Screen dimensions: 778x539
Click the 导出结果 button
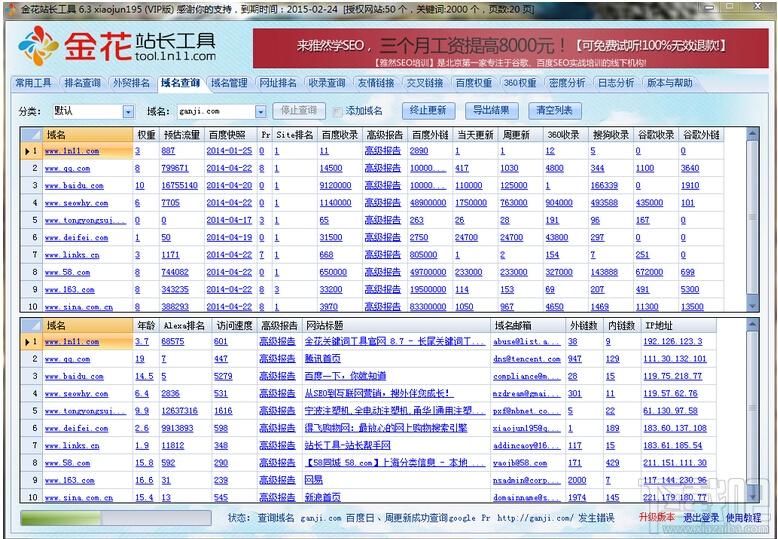(491, 111)
